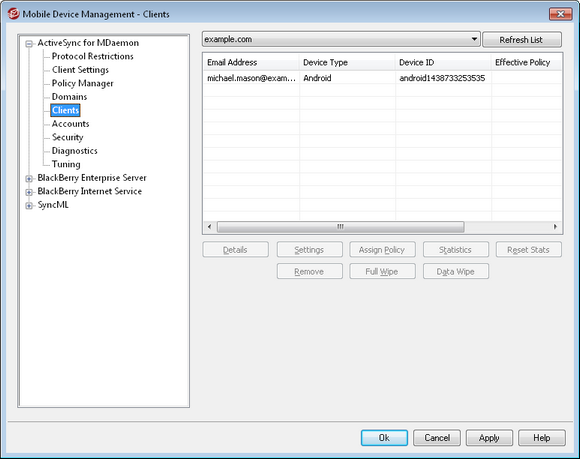580x459 pixels.
Task: Click the Refresh List button
Action: click(522, 40)
